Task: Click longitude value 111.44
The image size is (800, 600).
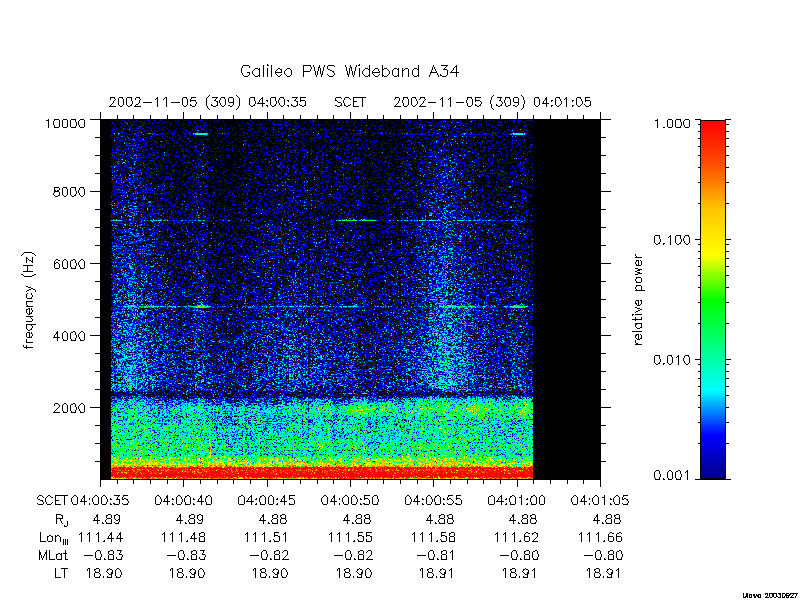Action: [x=101, y=537]
